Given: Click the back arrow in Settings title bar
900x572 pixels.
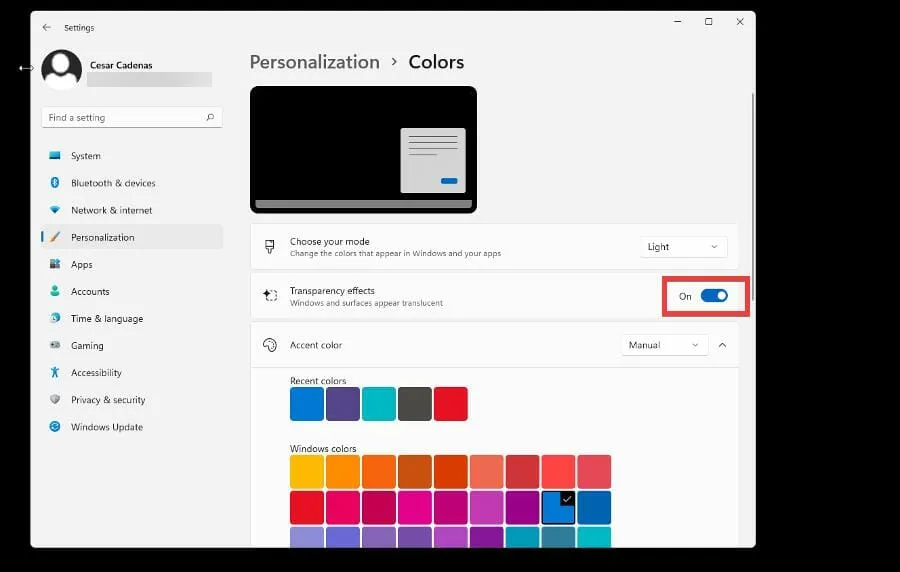Looking at the screenshot, I should click(46, 28).
